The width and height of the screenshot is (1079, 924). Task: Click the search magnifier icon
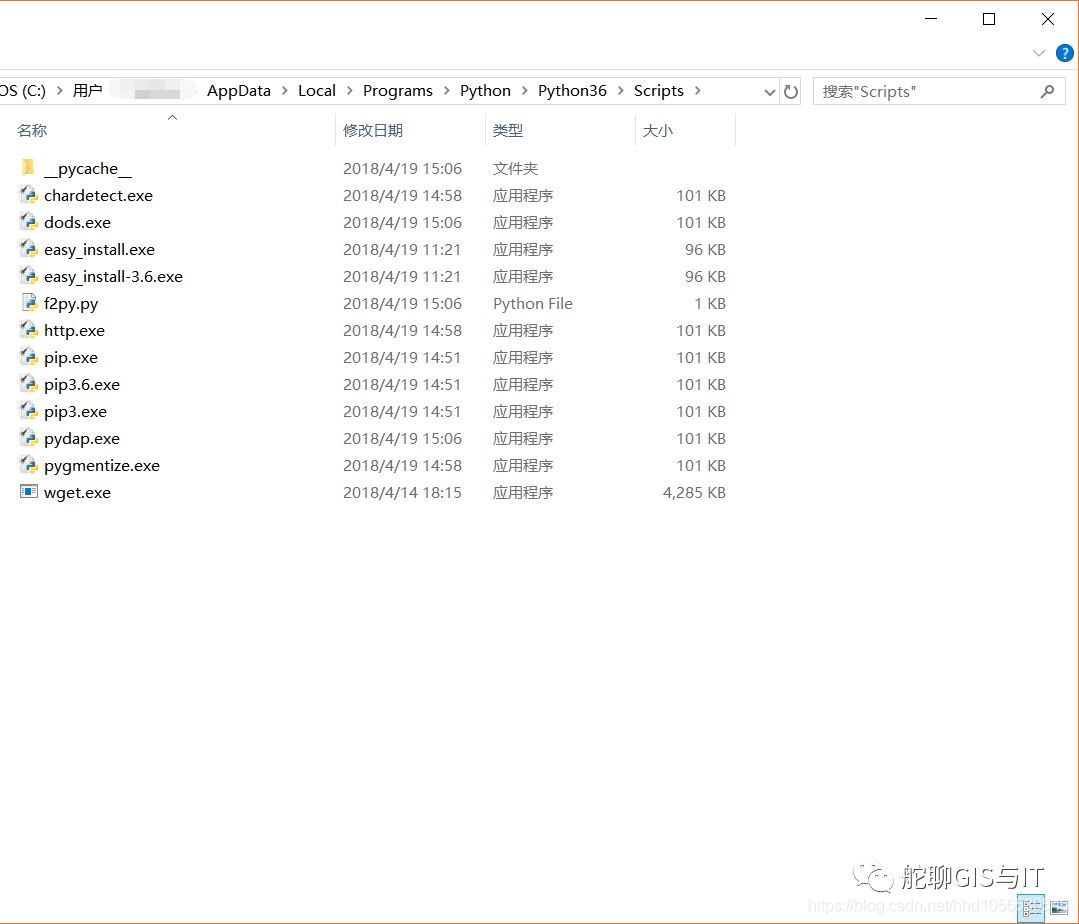pos(1047,92)
